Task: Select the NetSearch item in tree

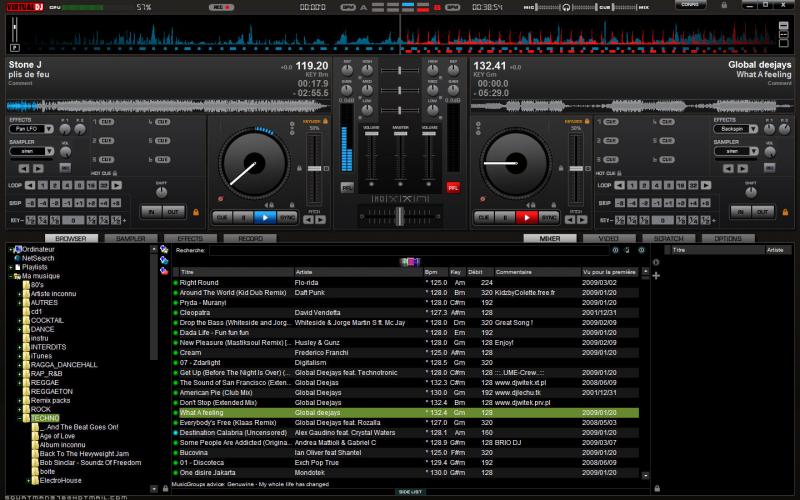Action: tap(38, 258)
